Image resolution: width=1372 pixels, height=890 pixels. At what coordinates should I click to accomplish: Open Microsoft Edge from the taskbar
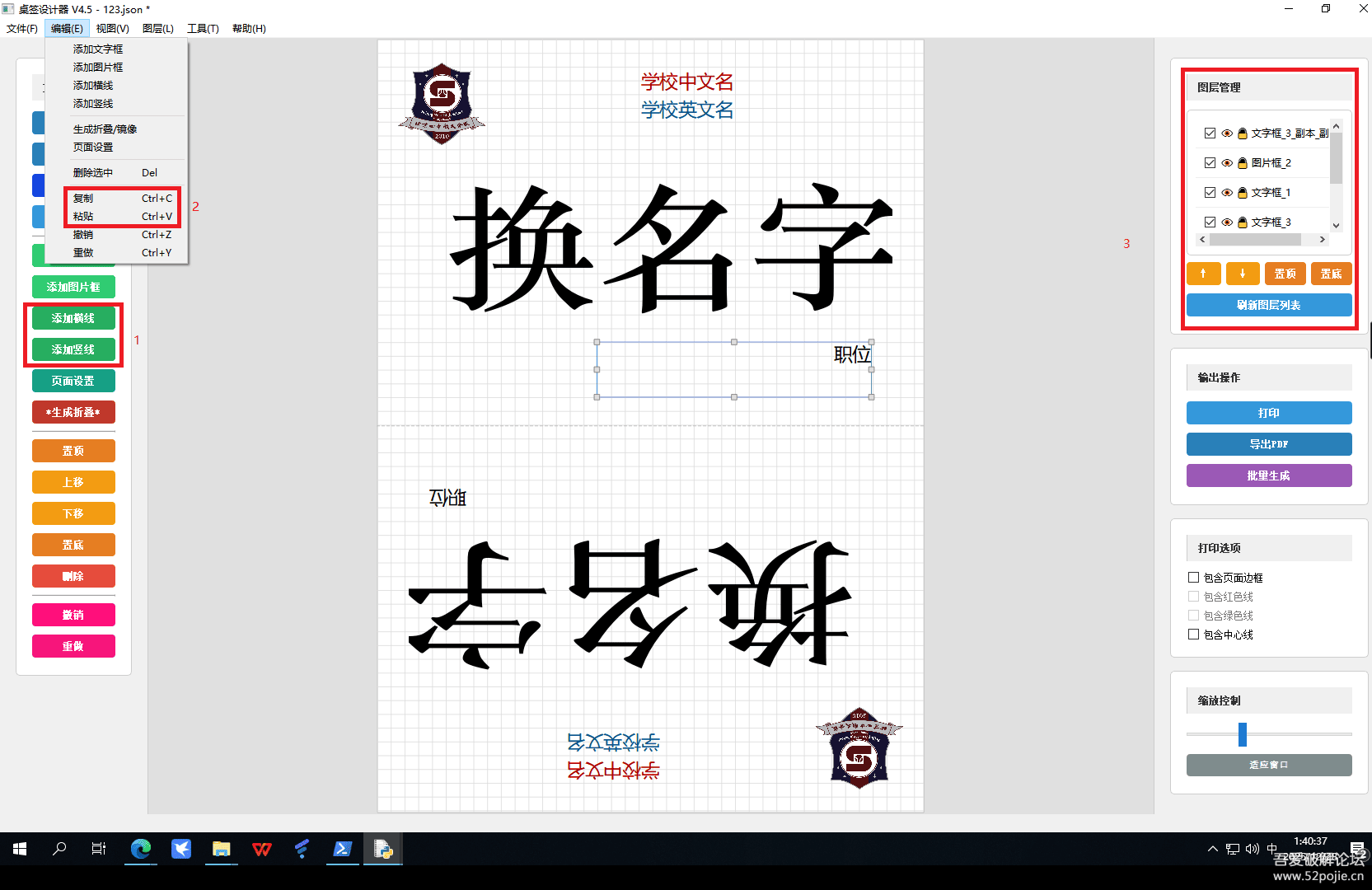click(x=141, y=849)
